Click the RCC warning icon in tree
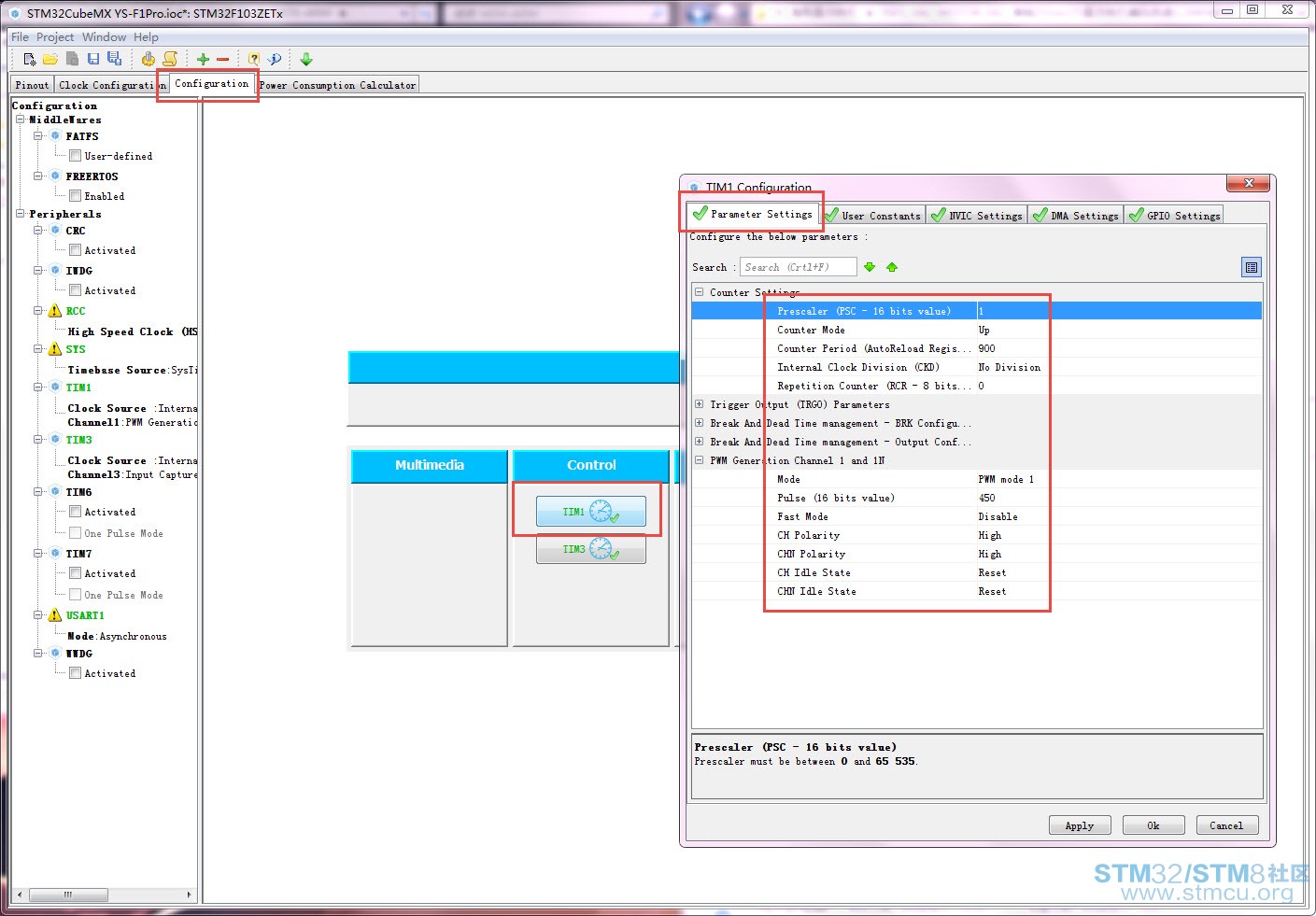Screen dimensions: 1316x916 click(55, 311)
